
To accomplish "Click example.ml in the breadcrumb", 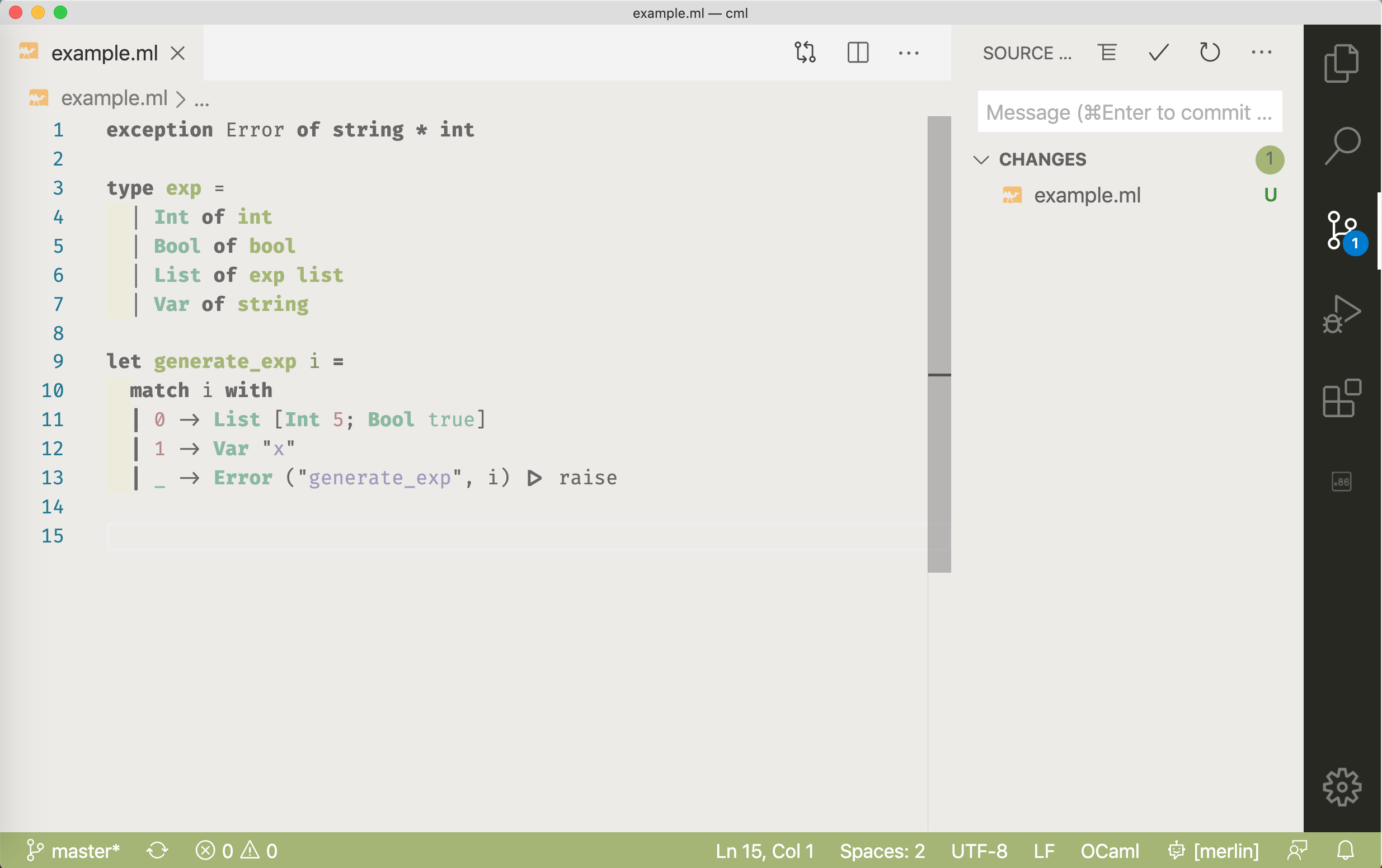I will [114, 98].
